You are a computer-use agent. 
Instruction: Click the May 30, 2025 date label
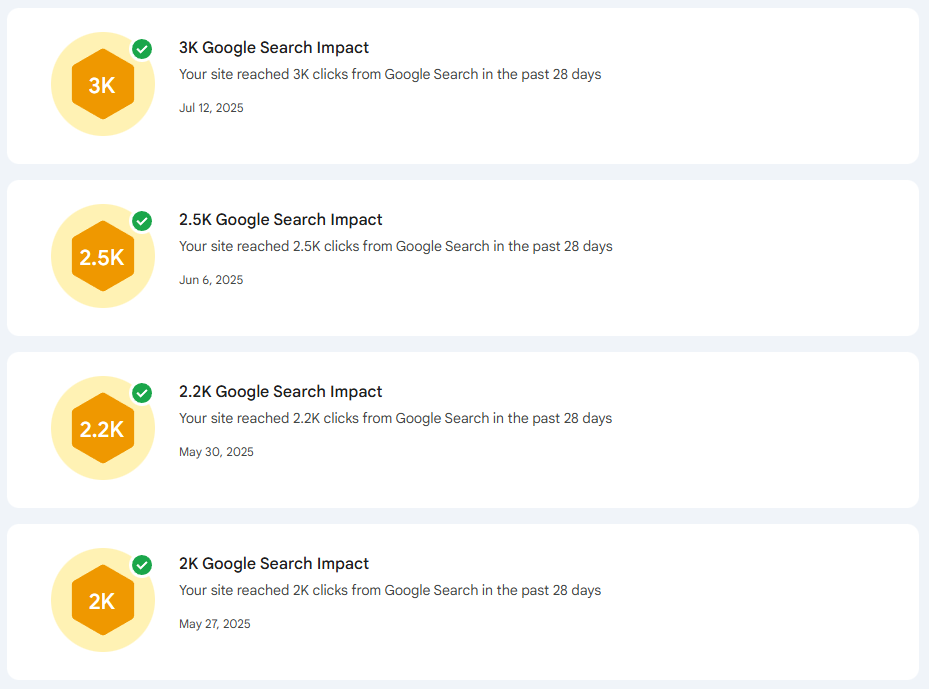pos(215,451)
